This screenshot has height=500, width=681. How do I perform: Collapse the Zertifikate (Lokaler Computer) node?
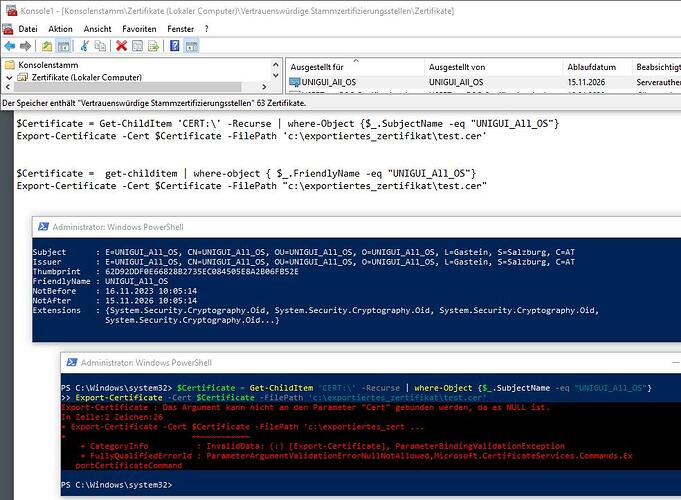tap(9, 77)
